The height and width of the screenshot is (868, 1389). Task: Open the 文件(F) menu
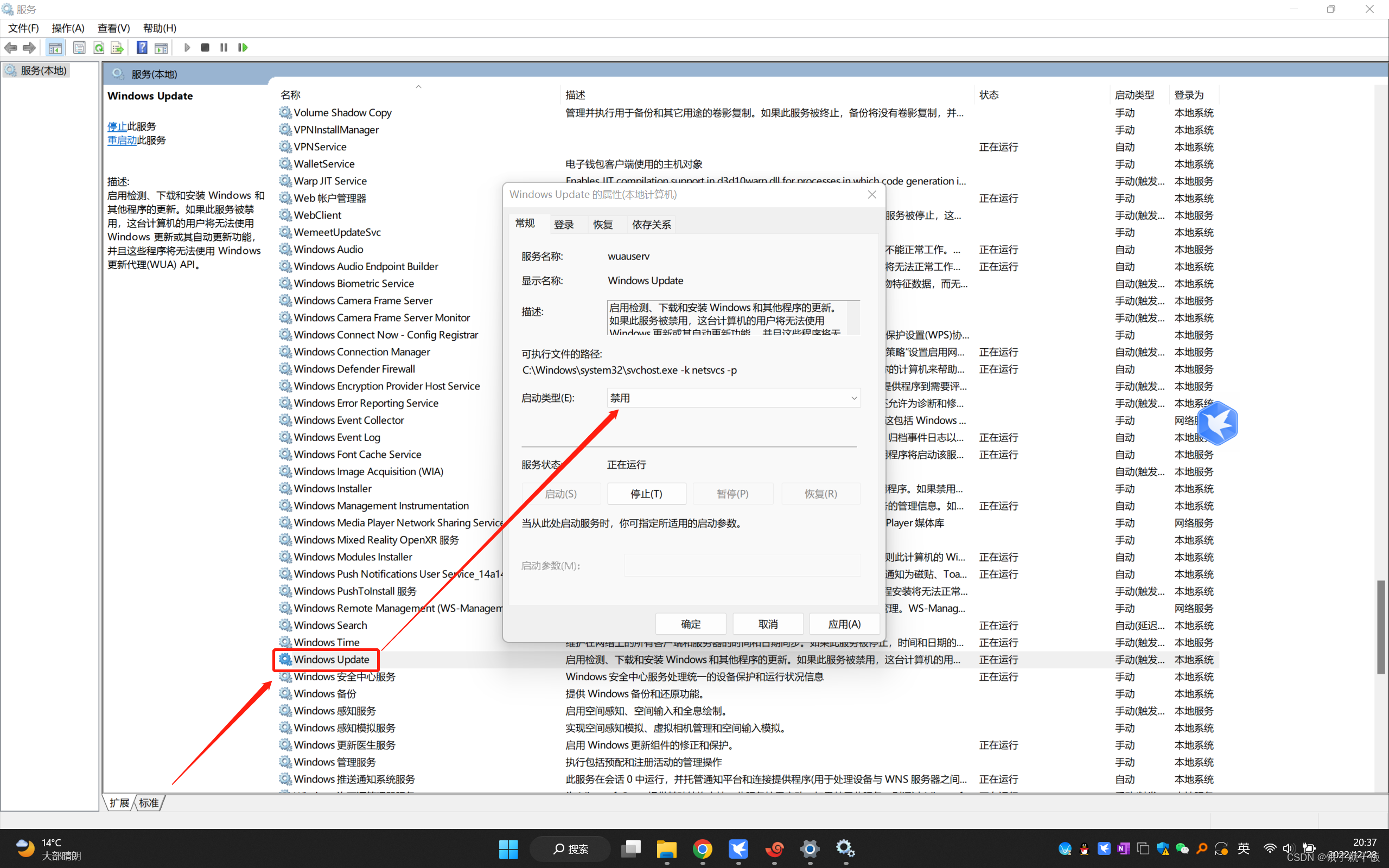[23, 28]
